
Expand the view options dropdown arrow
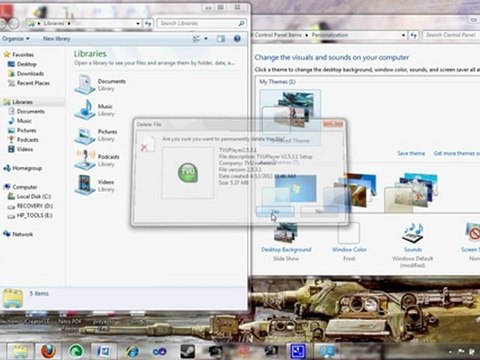point(206,39)
